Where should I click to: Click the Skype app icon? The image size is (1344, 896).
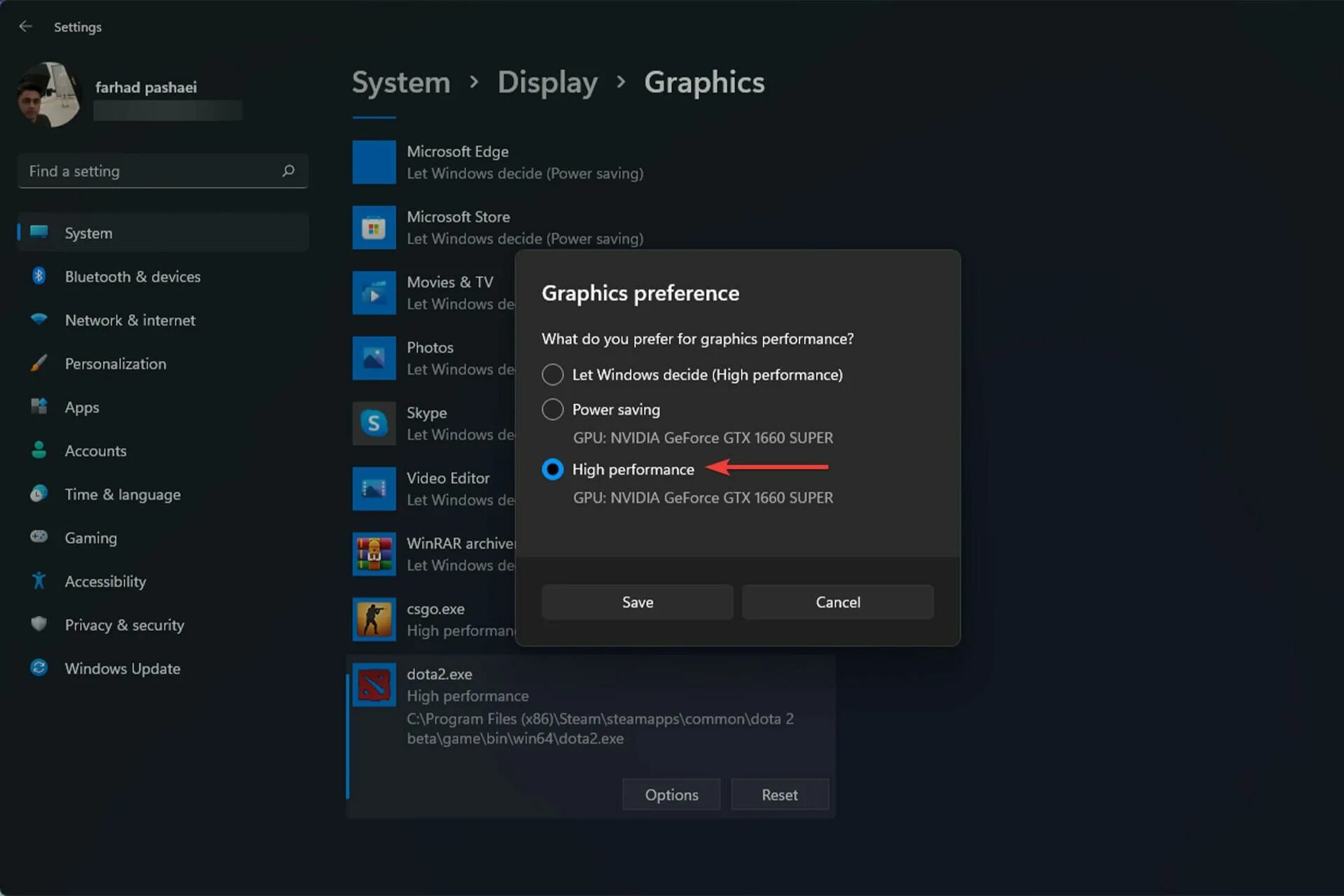pos(374,423)
